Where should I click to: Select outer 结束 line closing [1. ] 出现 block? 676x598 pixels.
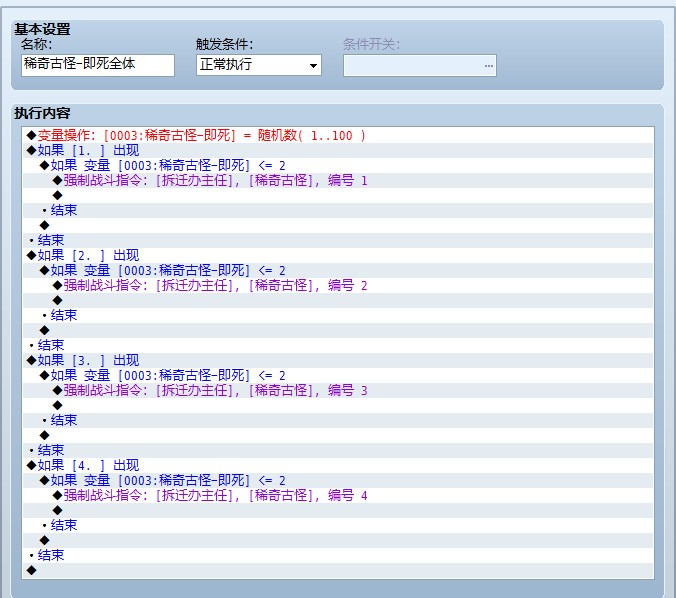click(x=338, y=240)
